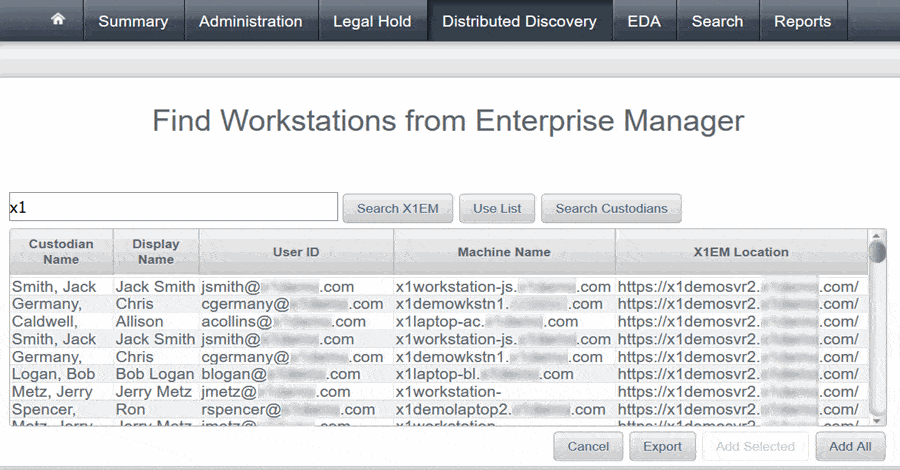Click the Export button
The width and height of the screenshot is (900, 470).
click(x=662, y=446)
